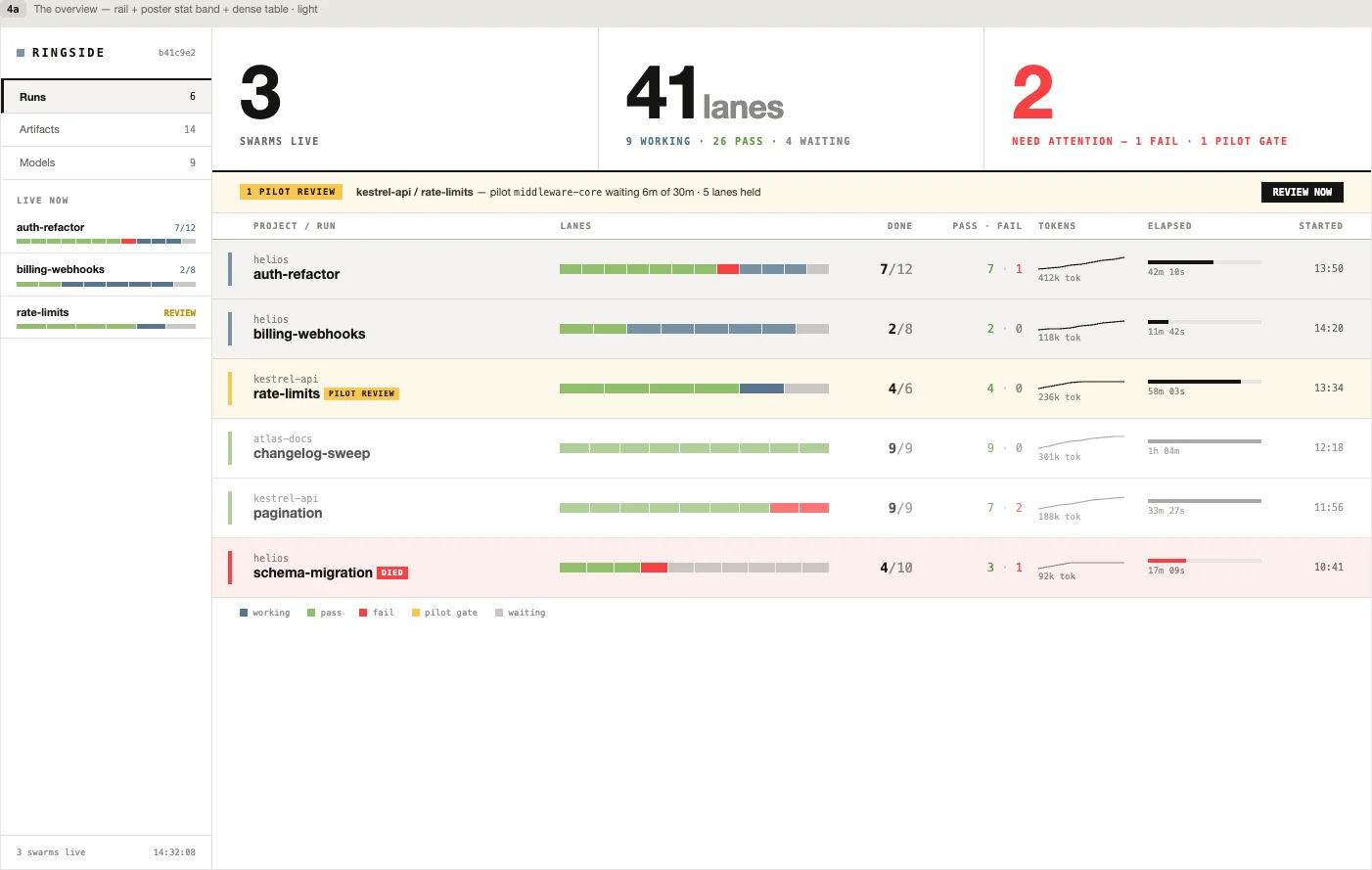This screenshot has height=870, width=1372.
Task: Click the 188k tok sparkline of pagination
Action: point(1080,504)
